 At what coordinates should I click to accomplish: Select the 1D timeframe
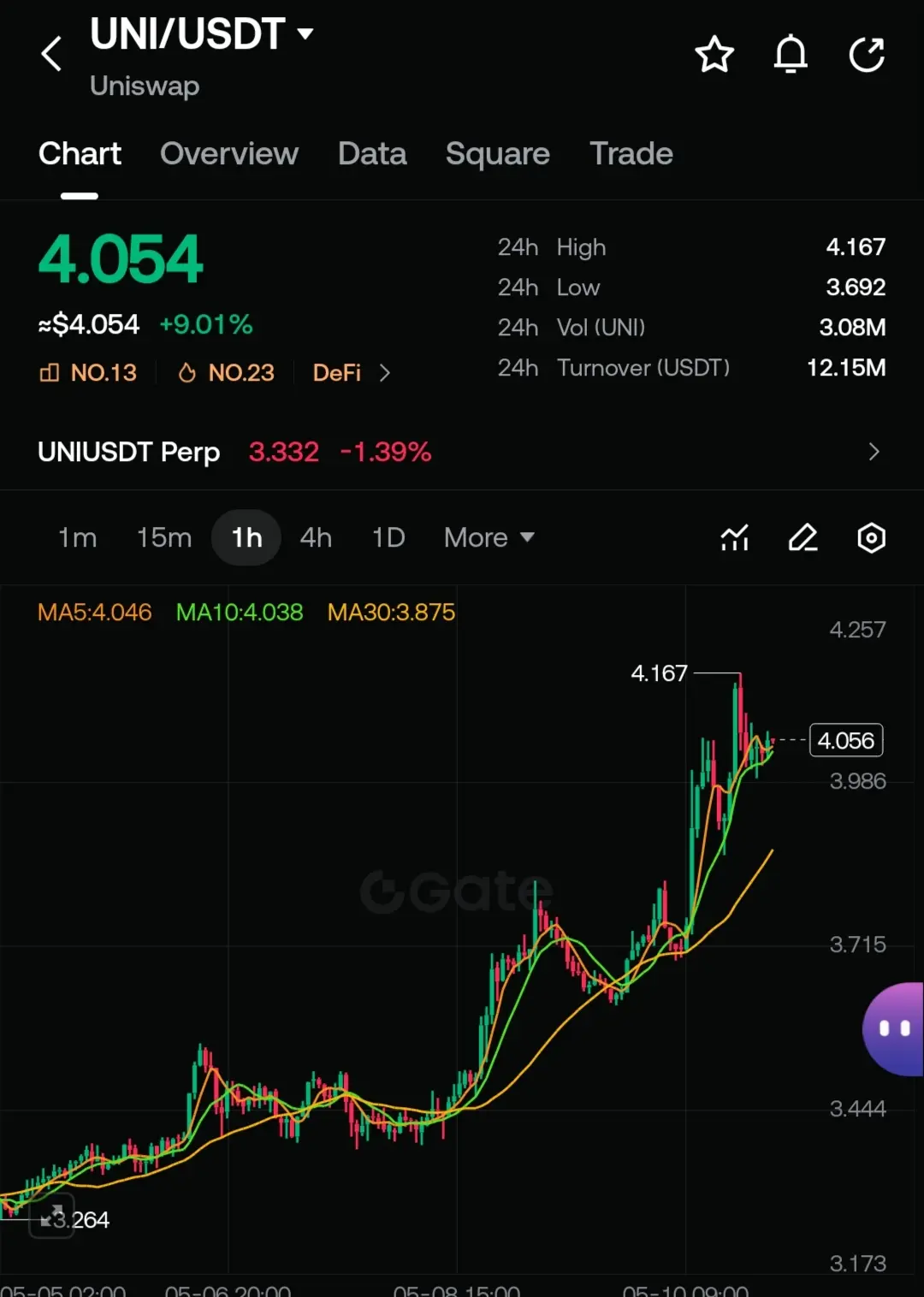[x=388, y=537]
